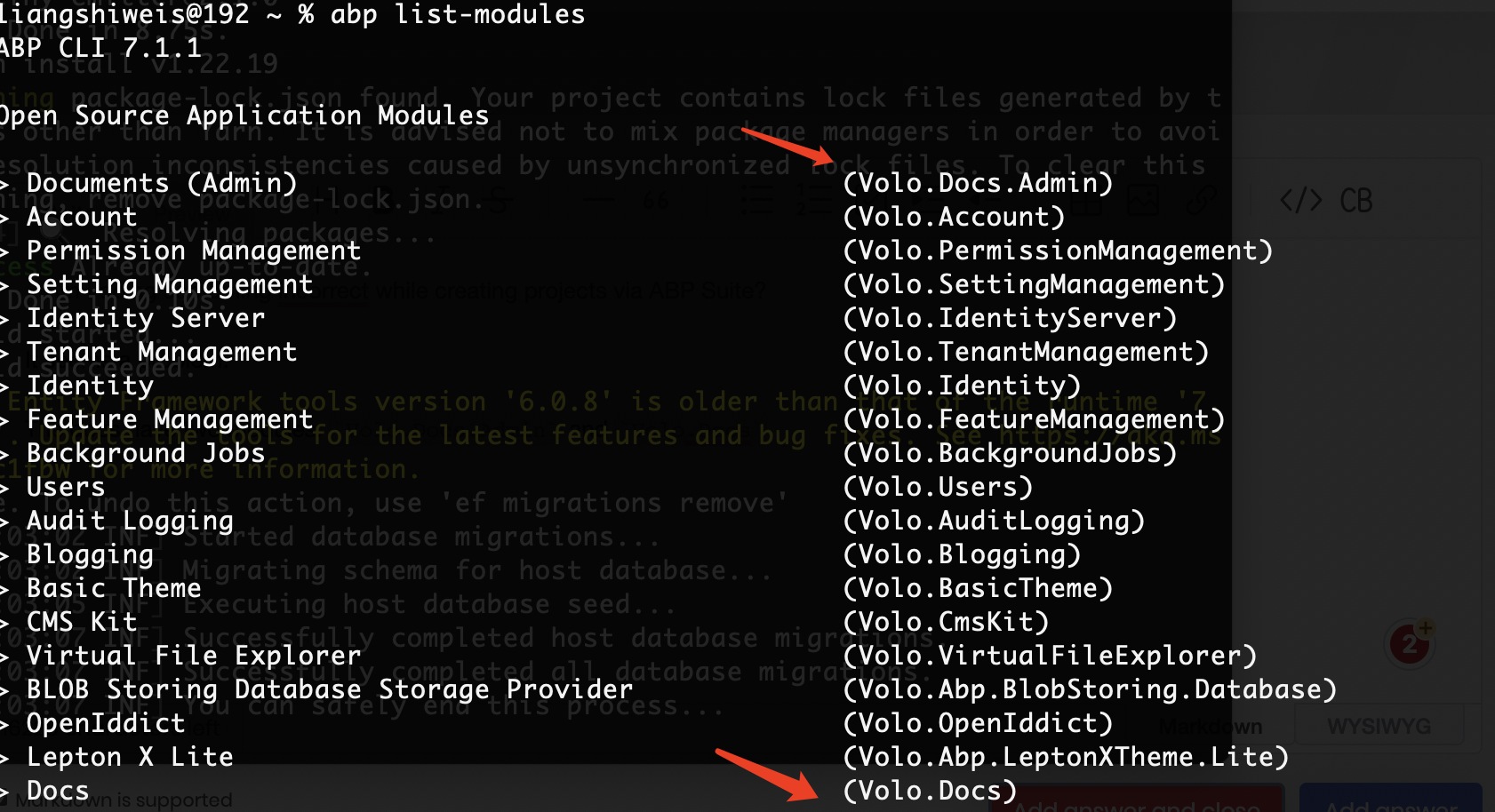The width and height of the screenshot is (1495, 812).
Task: Switch to the Markdown editor tab
Action: click(1211, 727)
